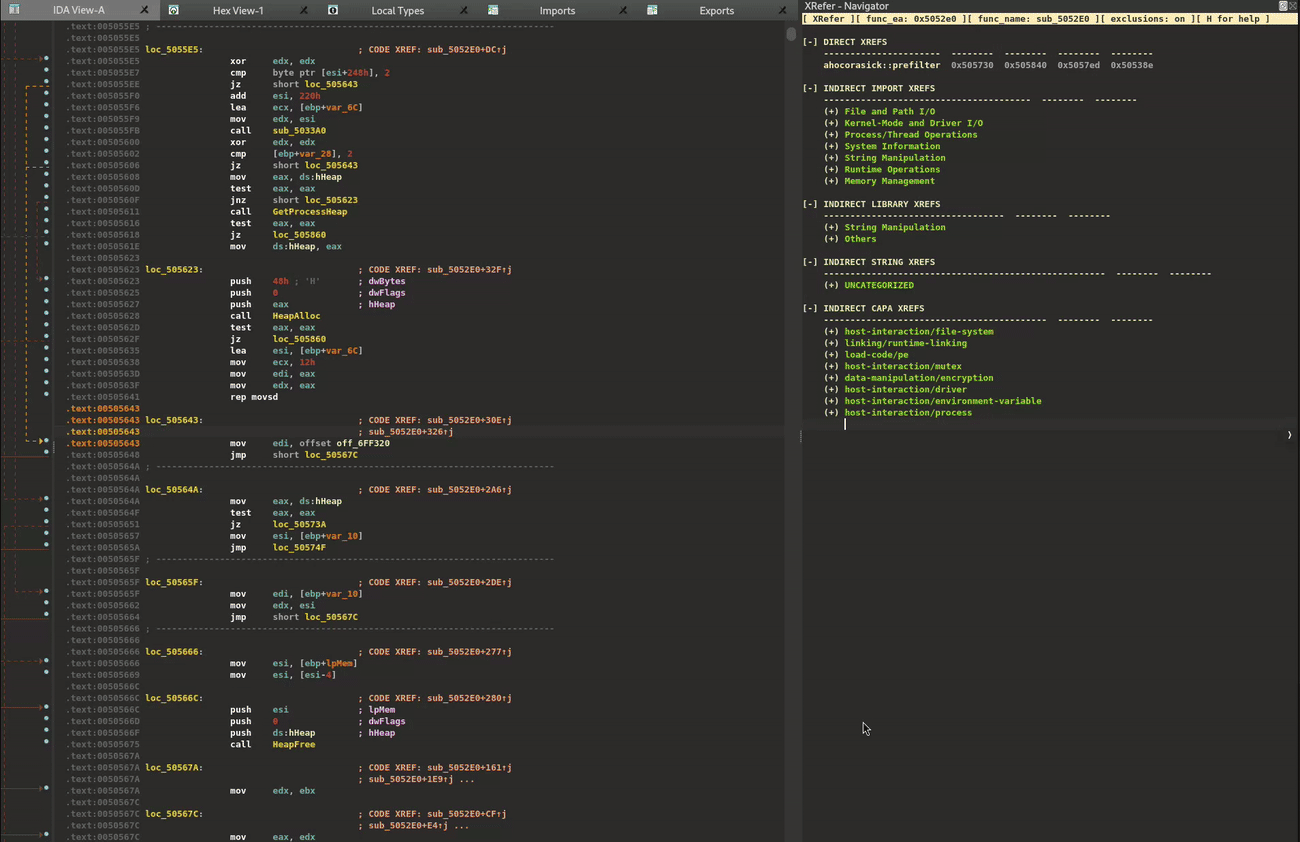Select ahocorasick::prefilter direct xref
This screenshot has width=1300, height=842.
click(x=882, y=65)
